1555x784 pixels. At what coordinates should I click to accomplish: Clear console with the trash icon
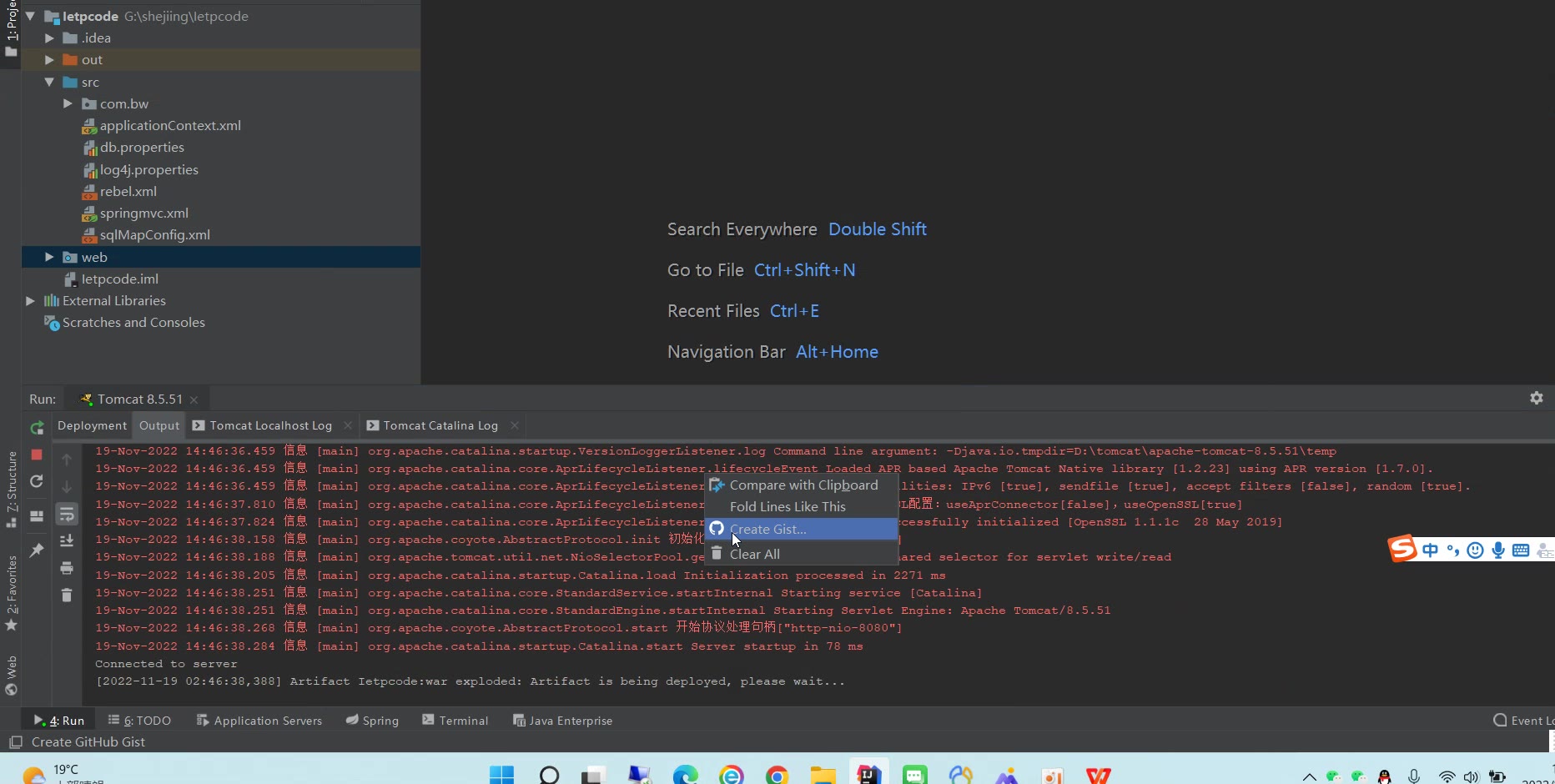(x=67, y=596)
